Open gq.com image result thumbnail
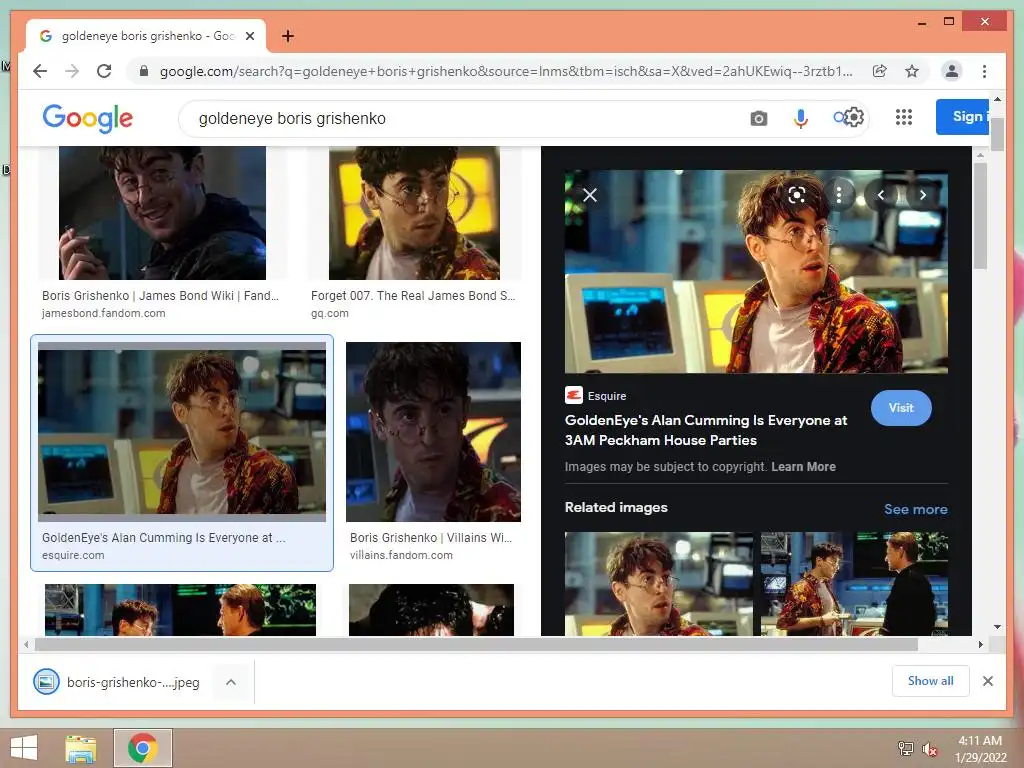Screen dimensions: 1024x768 414,213
